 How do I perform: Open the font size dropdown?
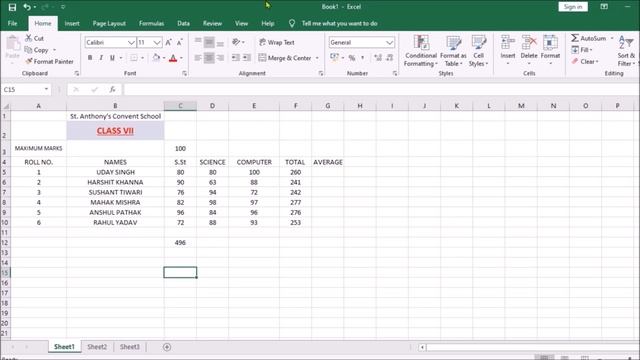[157, 42]
